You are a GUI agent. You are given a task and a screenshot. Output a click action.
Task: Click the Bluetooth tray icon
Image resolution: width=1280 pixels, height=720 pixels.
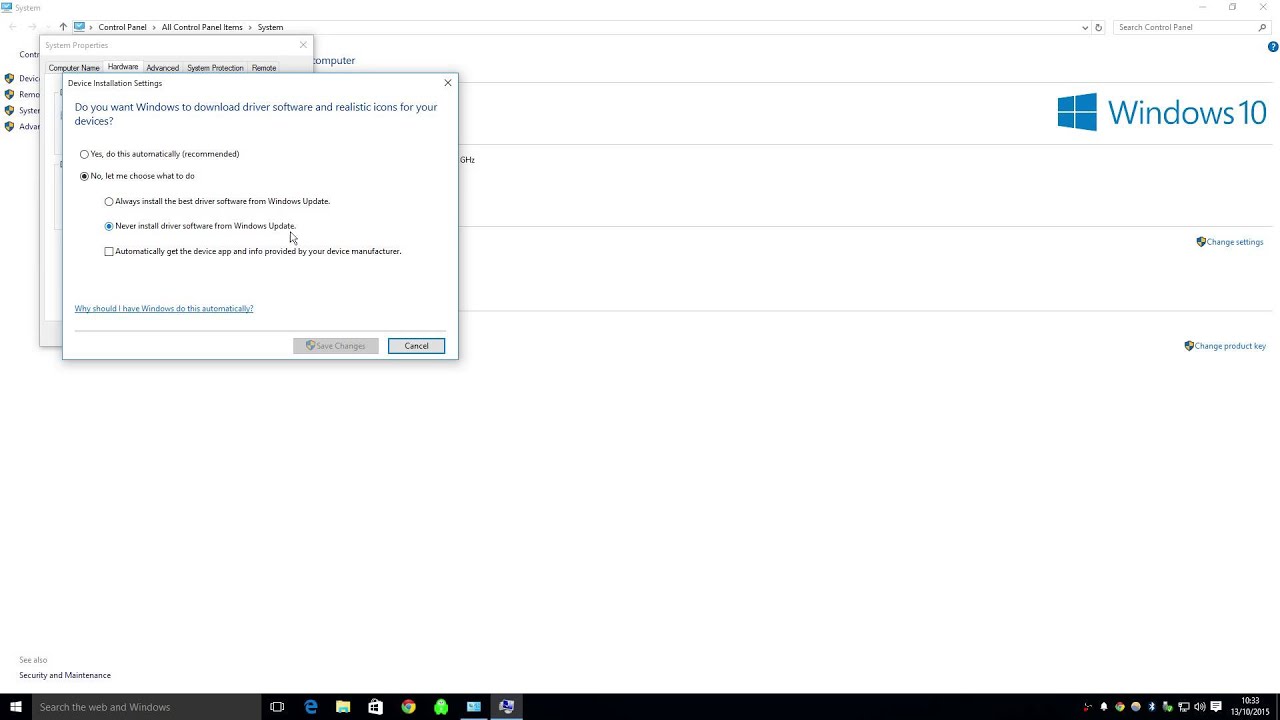point(1151,707)
